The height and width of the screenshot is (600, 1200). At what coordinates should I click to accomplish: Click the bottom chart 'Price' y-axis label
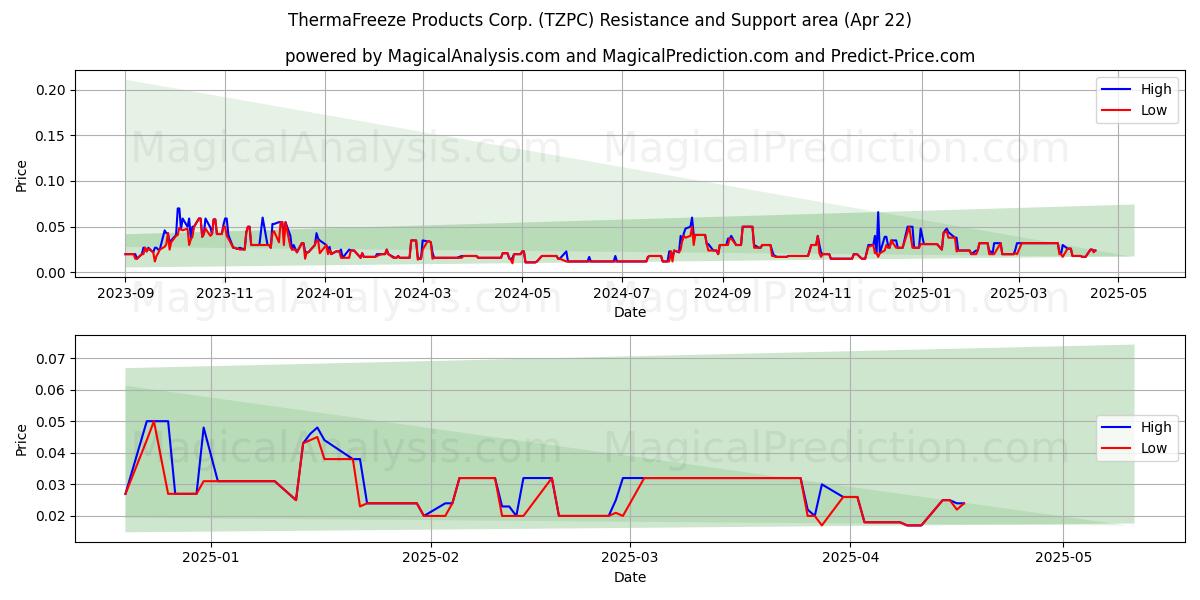click(22, 439)
